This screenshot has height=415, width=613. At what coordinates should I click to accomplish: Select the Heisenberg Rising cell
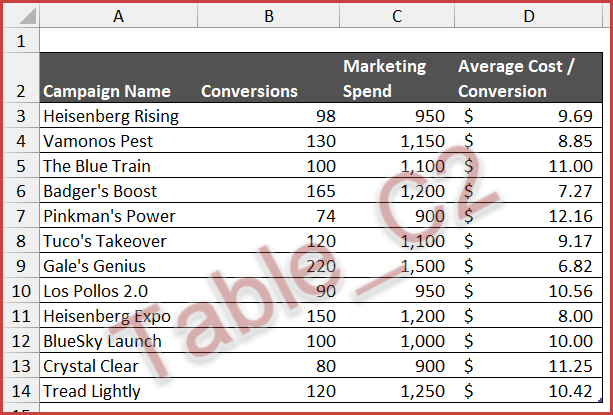pyautogui.click(x=111, y=116)
